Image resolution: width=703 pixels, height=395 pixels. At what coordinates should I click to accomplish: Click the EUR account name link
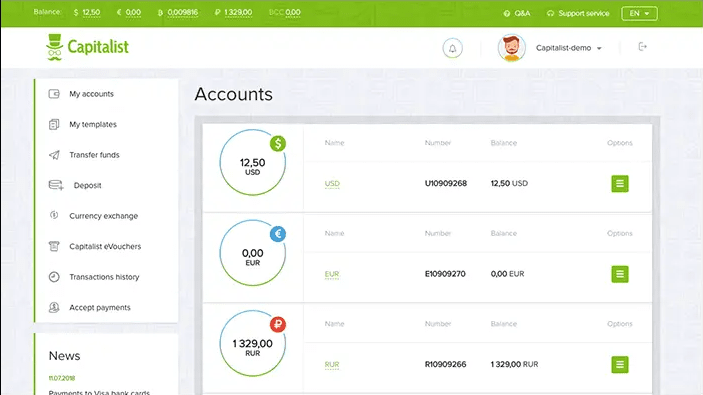(332, 274)
